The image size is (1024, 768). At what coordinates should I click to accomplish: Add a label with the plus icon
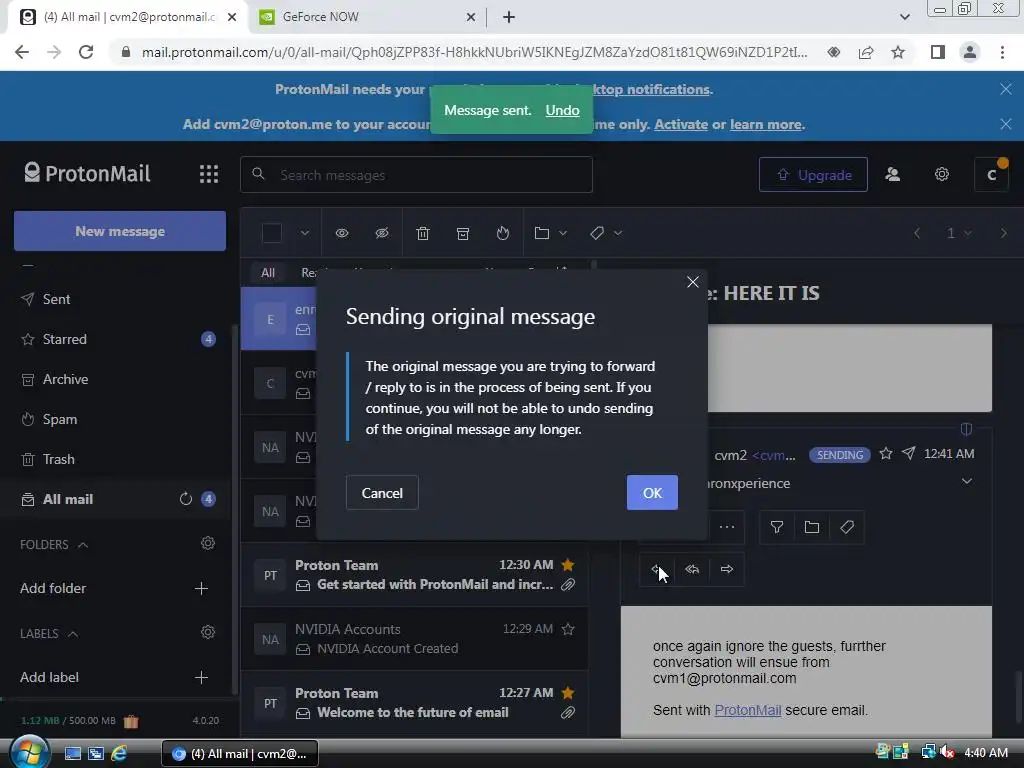(201, 677)
